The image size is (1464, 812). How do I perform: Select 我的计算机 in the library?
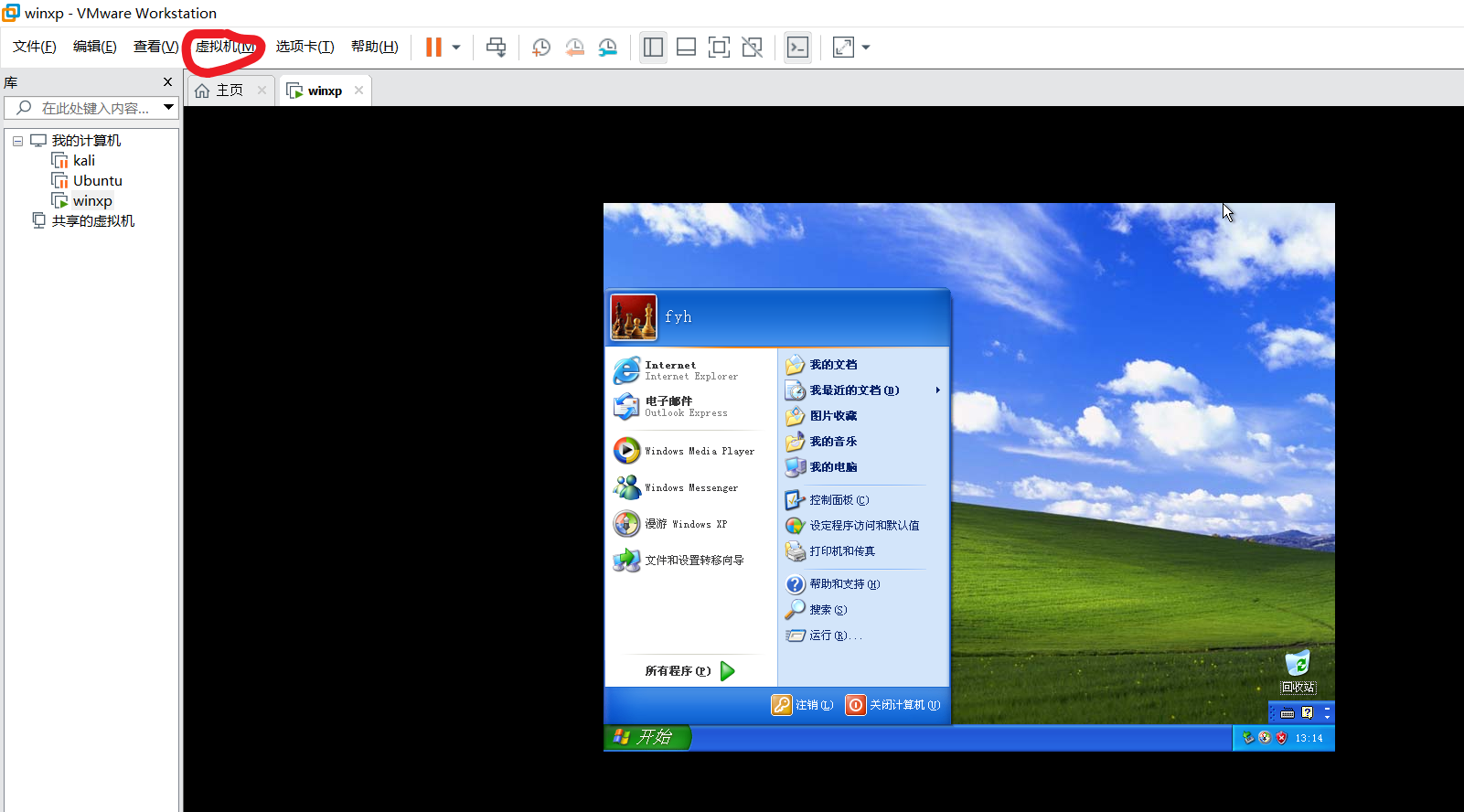(x=86, y=141)
